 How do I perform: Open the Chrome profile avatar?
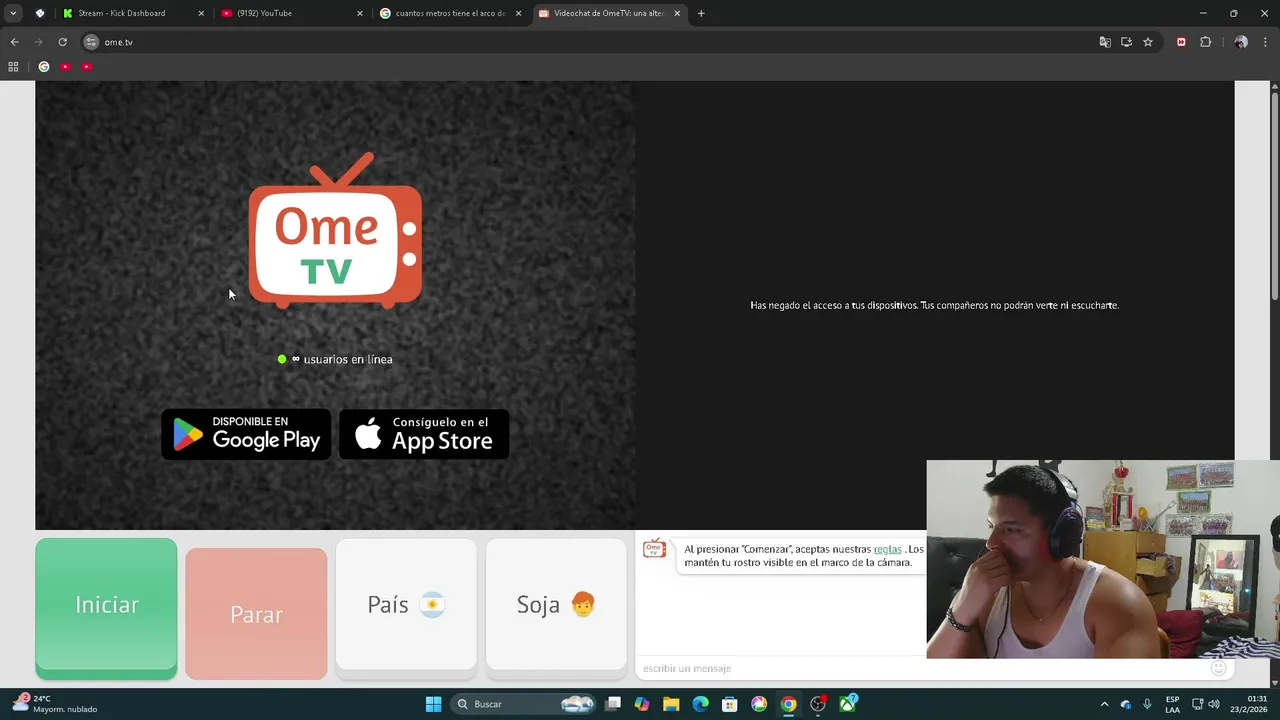[1241, 42]
